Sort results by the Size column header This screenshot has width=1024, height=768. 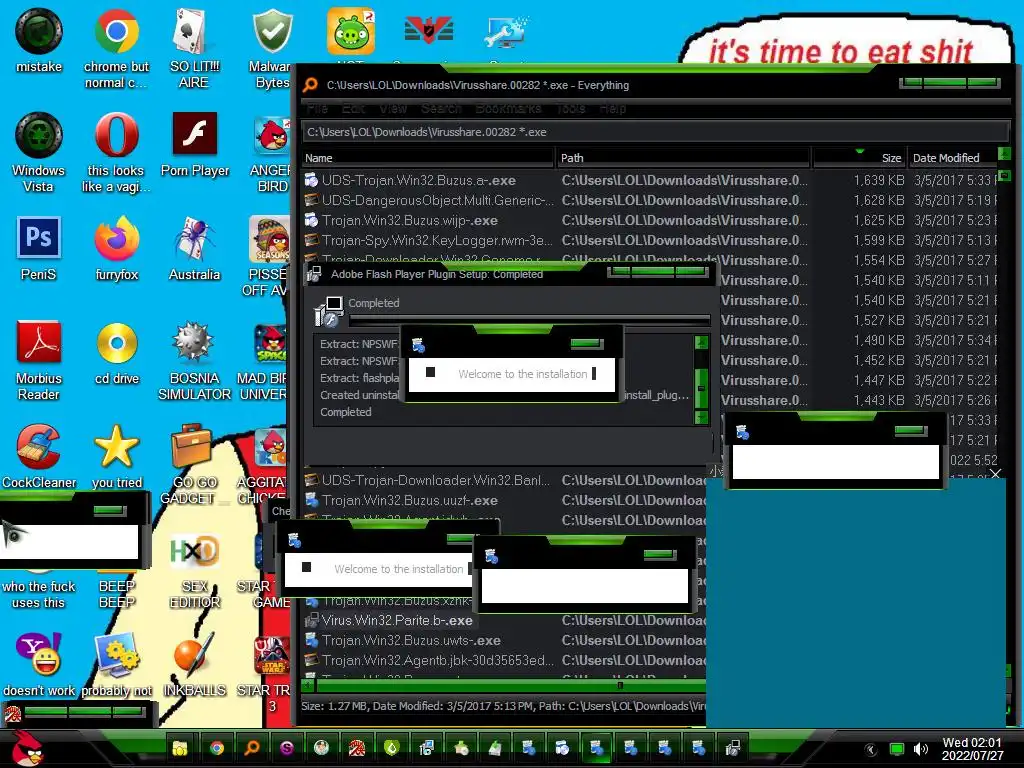[859, 158]
